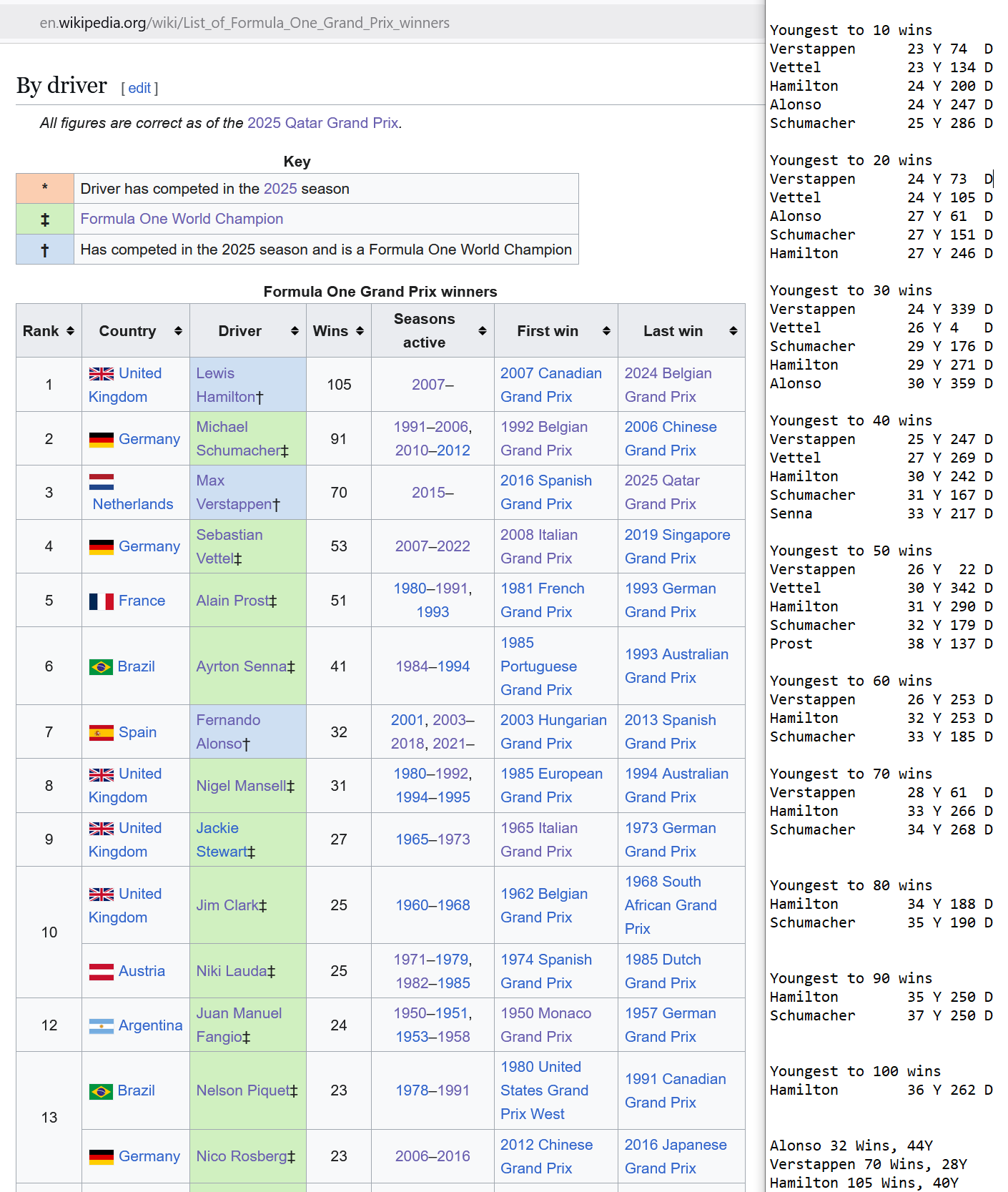The width and height of the screenshot is (1008, 1192).
Task: Open the 2025 Qatar Grand Prix link in the note
Action: 322,123
